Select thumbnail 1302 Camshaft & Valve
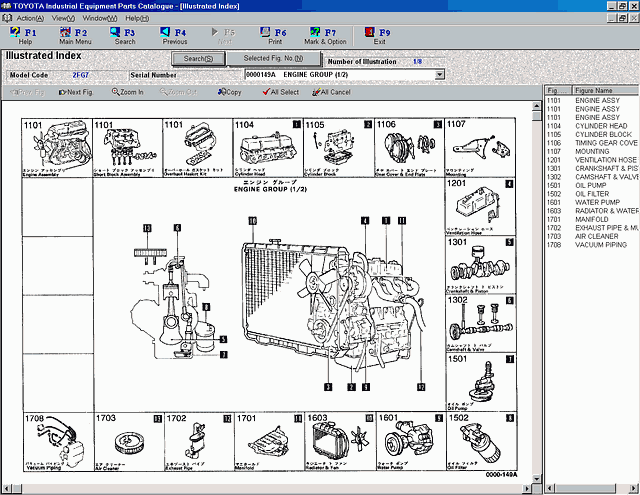This screenshot has height=495, width=640. coord(481,324)
